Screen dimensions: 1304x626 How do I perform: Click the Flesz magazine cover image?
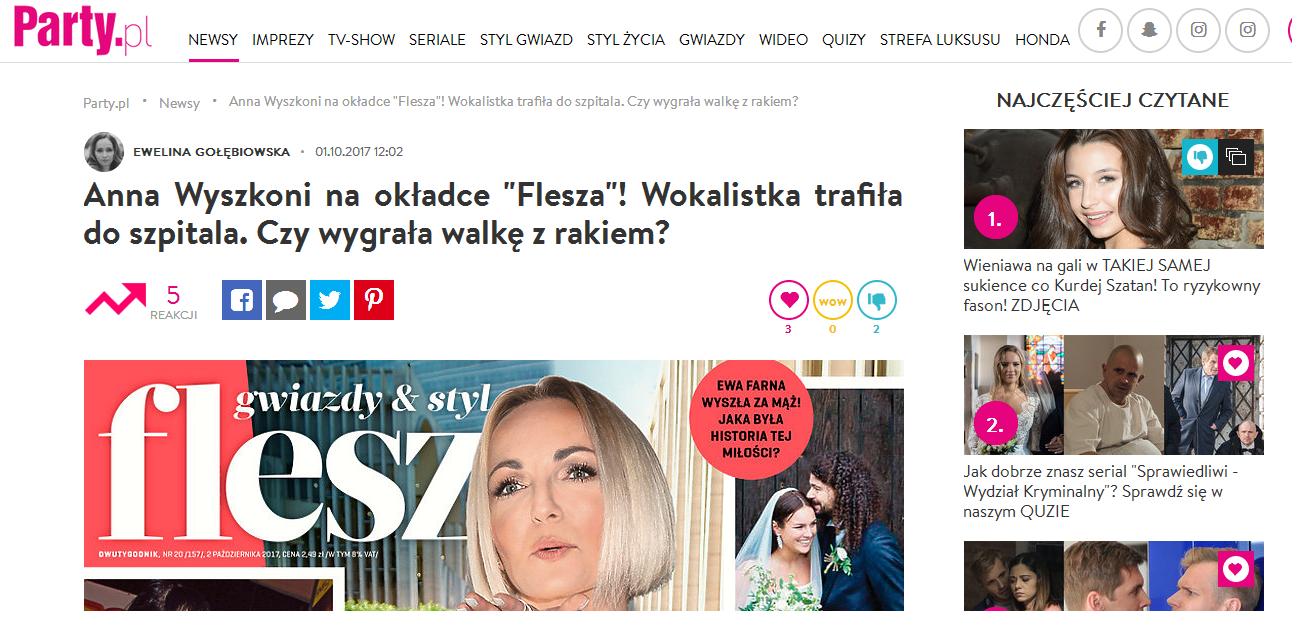click(494, 485)
